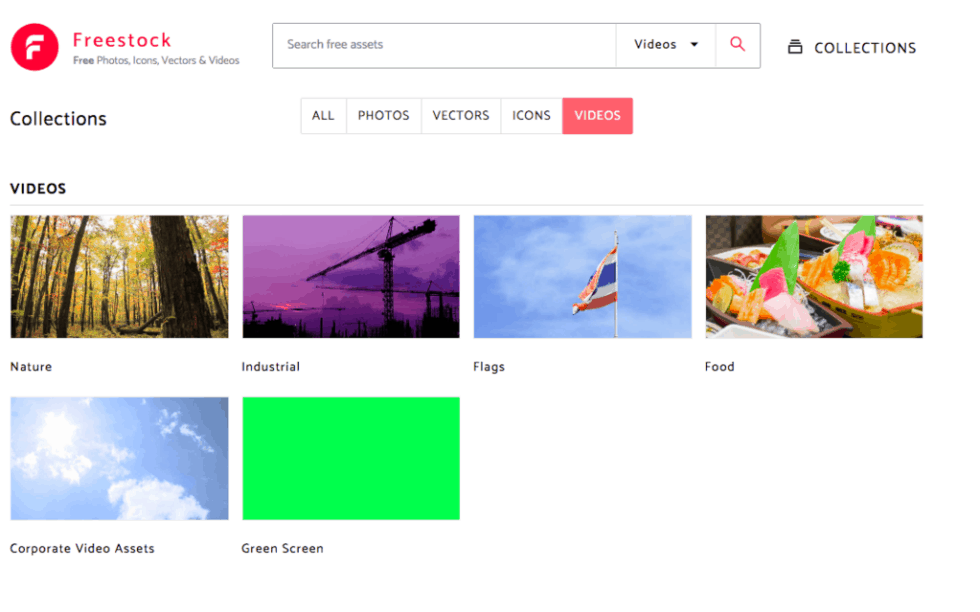This screenshot has width=980, height=612.
Task: Click the Collections page heading
Action: pos(57,118)
